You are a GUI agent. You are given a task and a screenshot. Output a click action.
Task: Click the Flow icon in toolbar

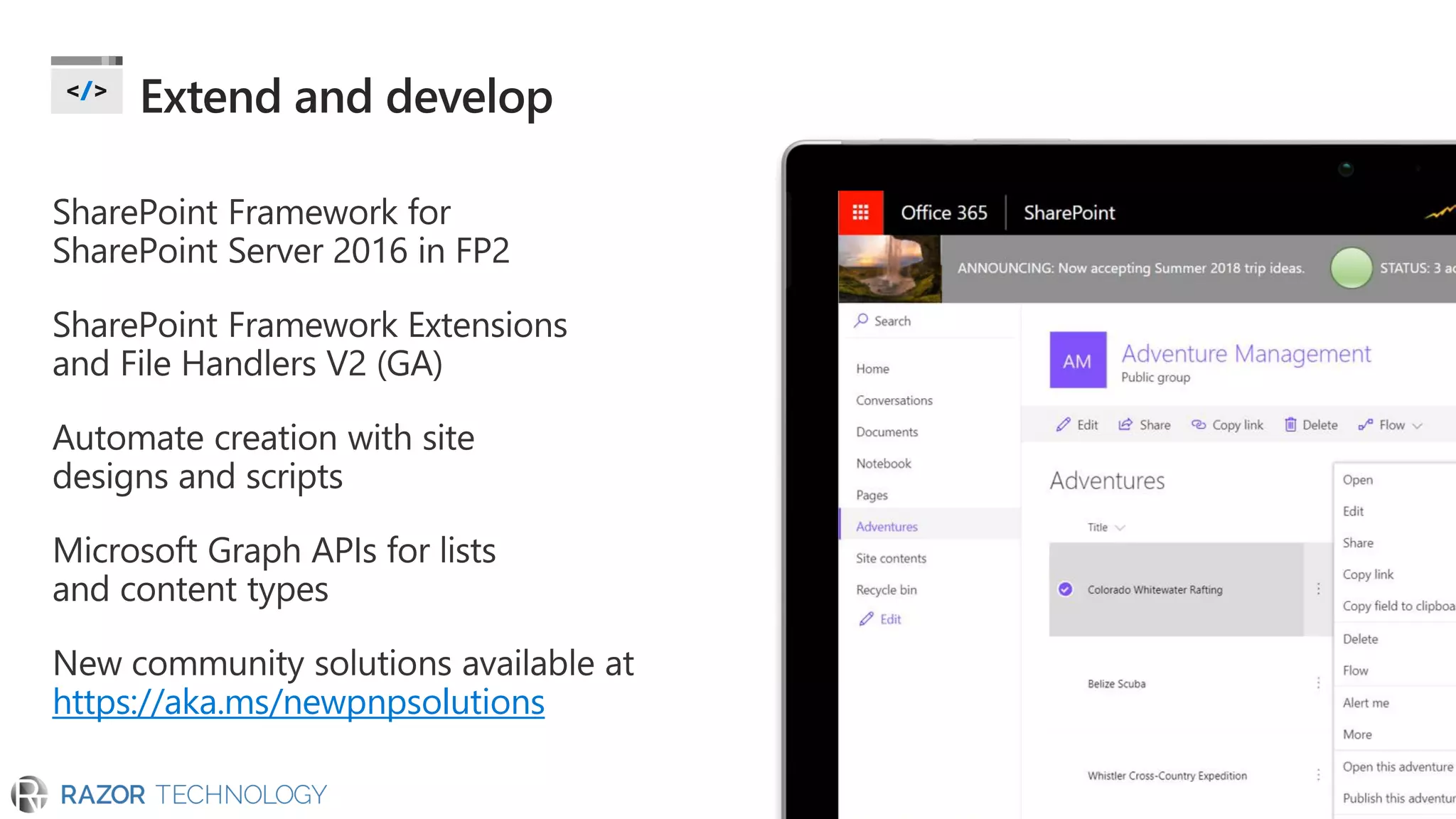point(1365,424)
